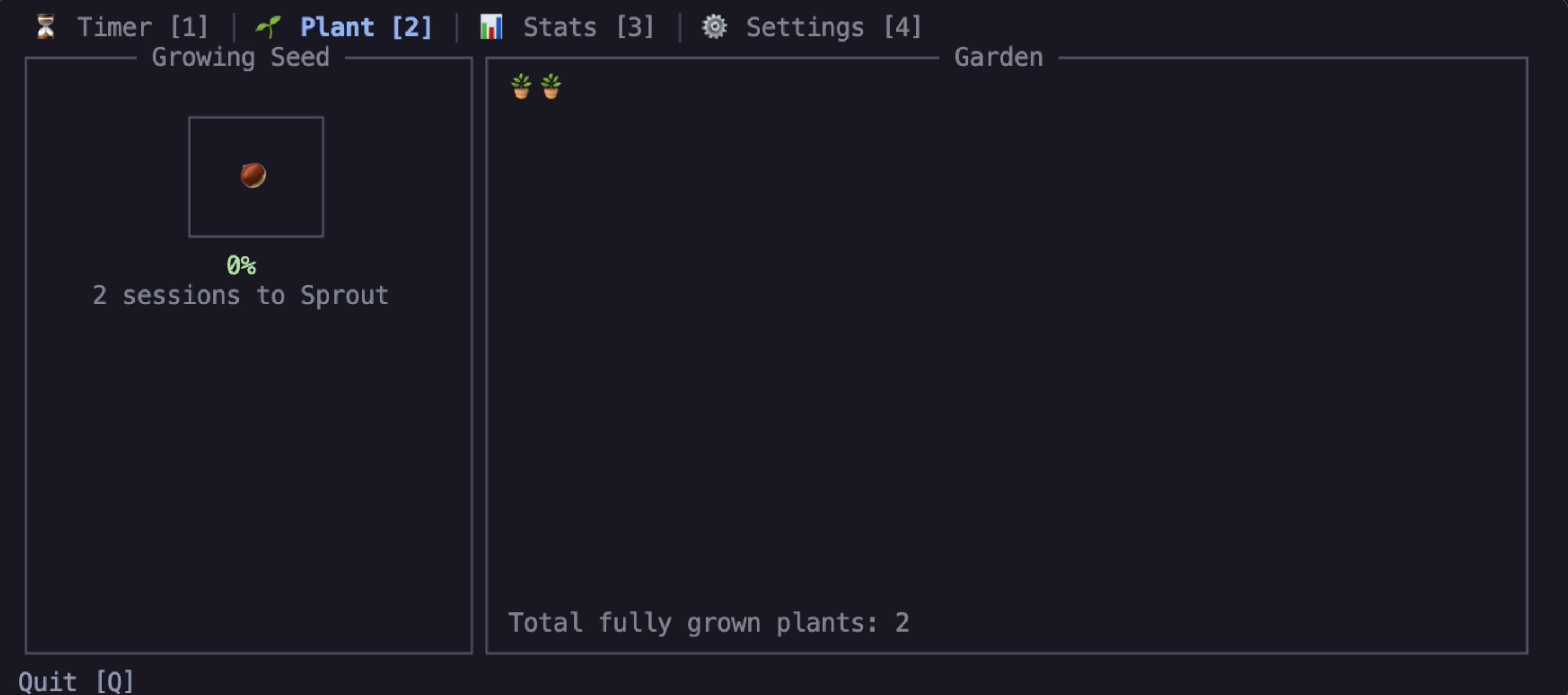The image size is (1568, 695).
Task: Click the Growing Seed panel title
Action: [x=240, y=57]
